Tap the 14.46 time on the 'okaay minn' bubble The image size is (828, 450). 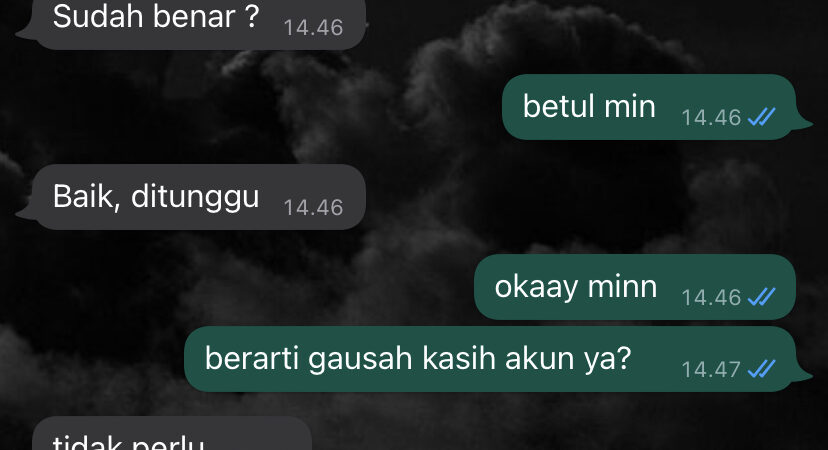[711, 297]
